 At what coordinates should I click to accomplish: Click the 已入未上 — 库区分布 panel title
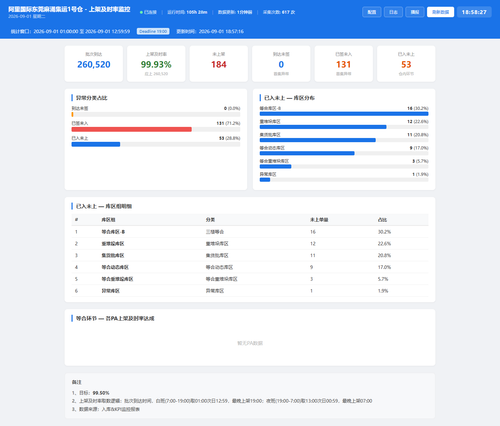289,98
